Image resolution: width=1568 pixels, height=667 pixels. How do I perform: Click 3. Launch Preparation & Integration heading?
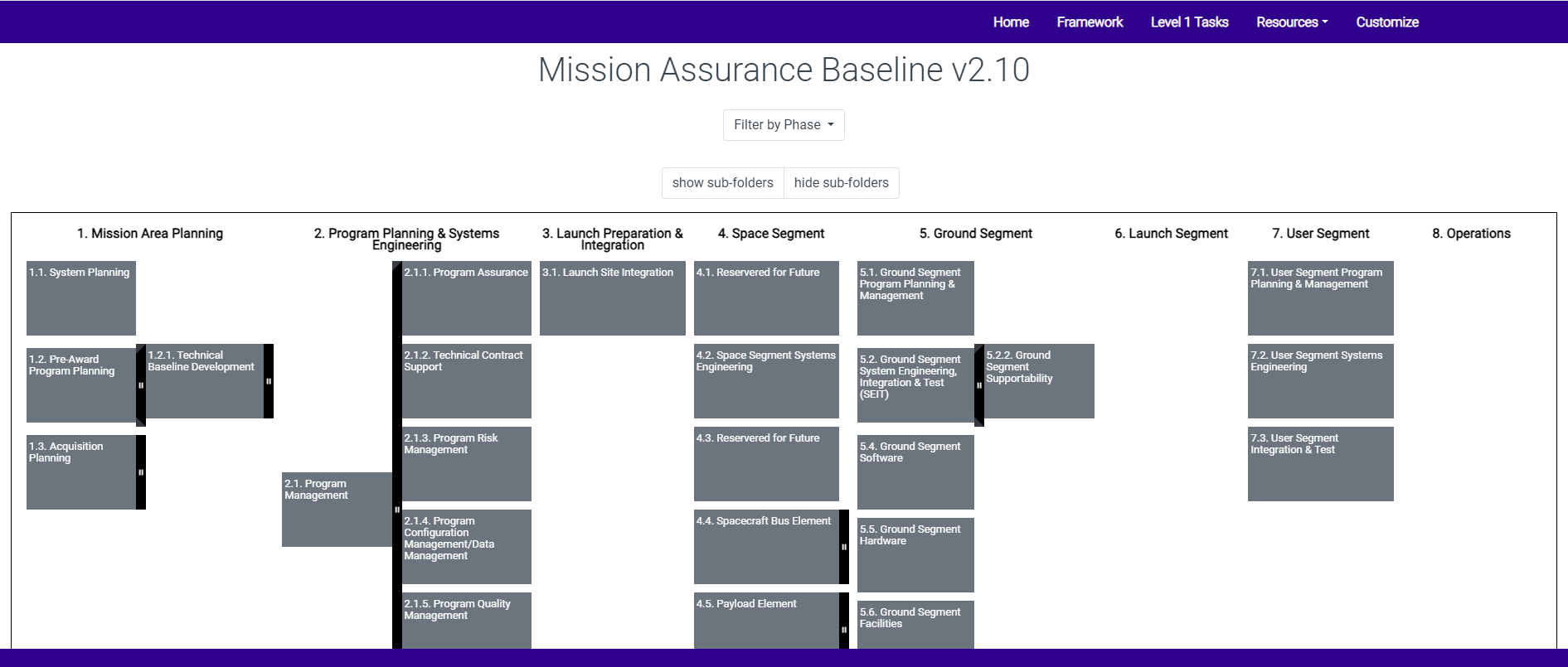[x=613, y=239]
